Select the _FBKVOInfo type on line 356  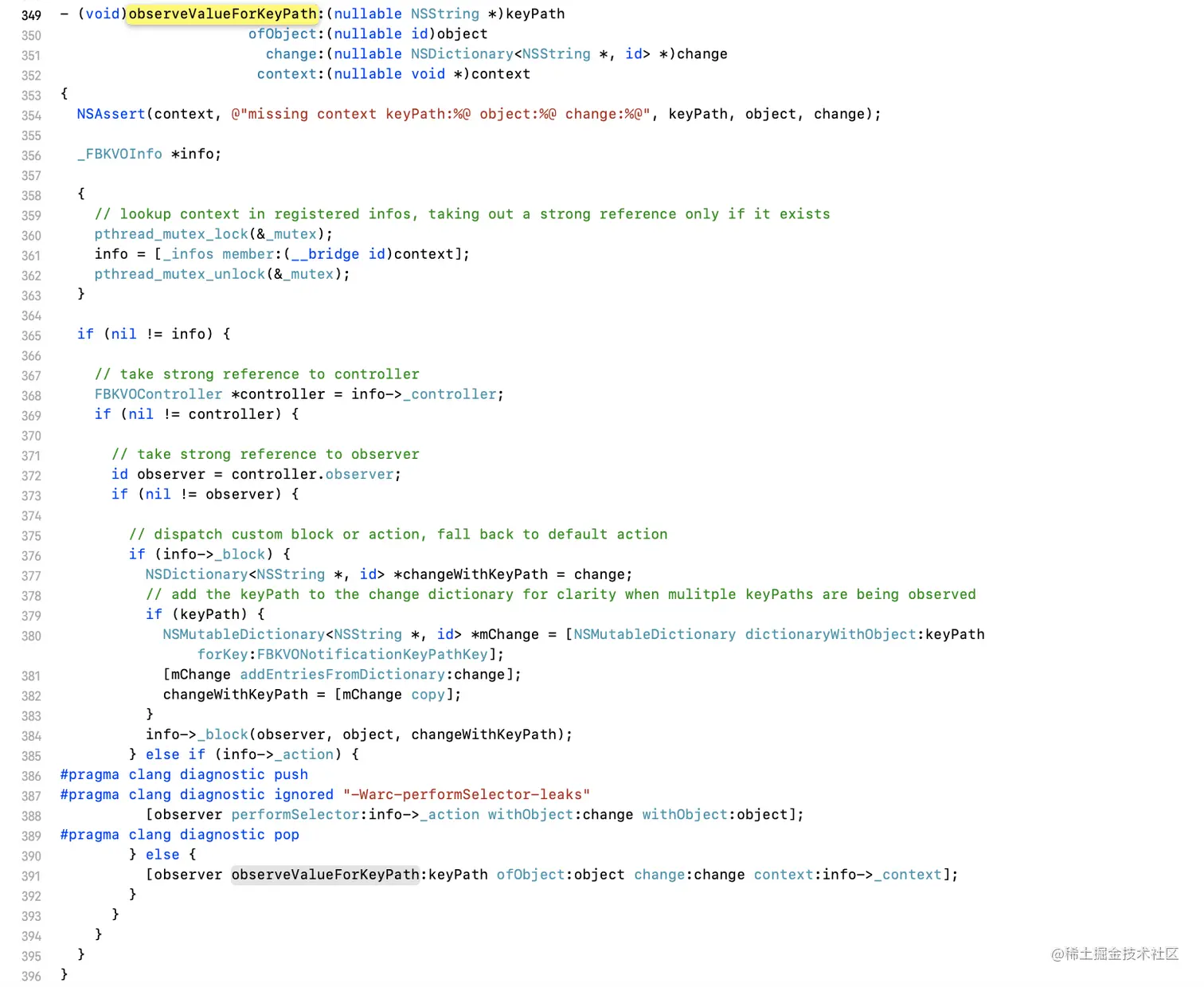pos(119,154)
